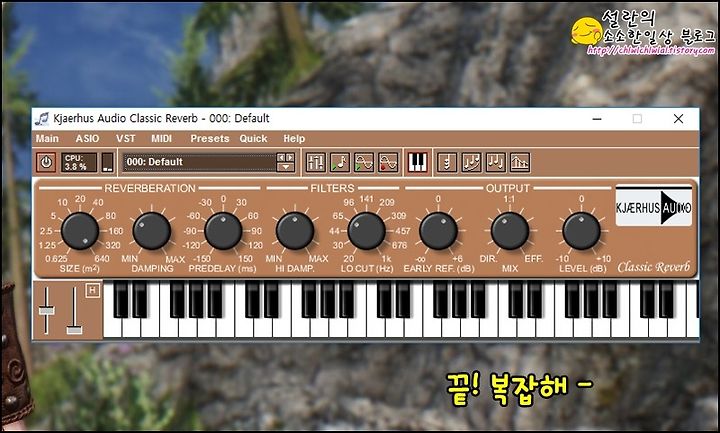
Task: Open the Presets menu
Action: click(x=210, y=138)
